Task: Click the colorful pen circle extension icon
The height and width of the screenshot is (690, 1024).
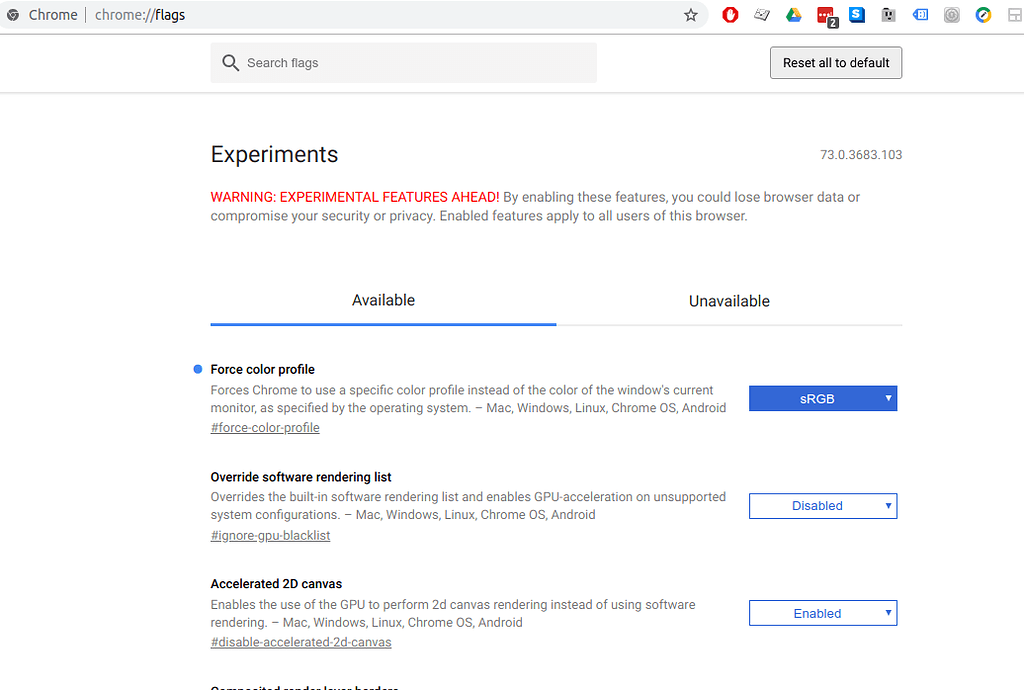Action: [984, 14]
